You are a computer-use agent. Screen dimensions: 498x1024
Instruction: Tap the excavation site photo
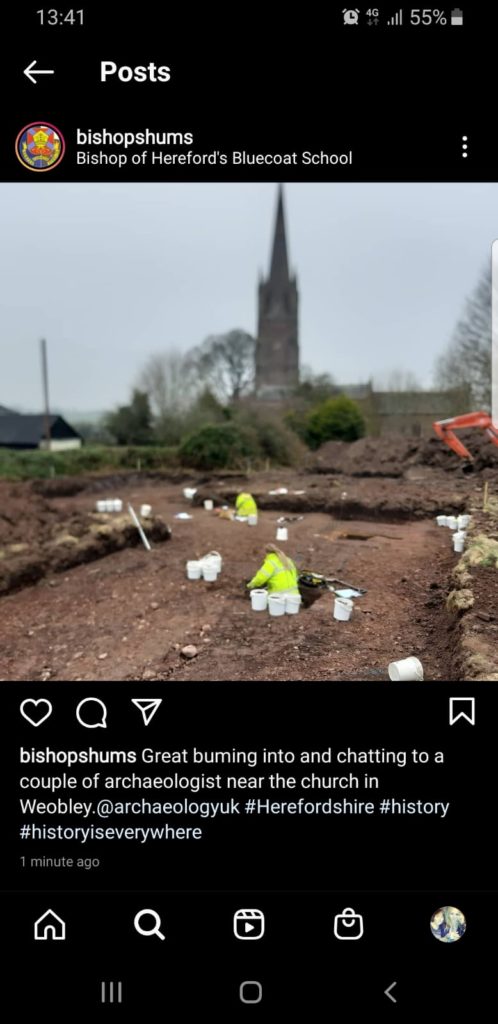(249, 432)
